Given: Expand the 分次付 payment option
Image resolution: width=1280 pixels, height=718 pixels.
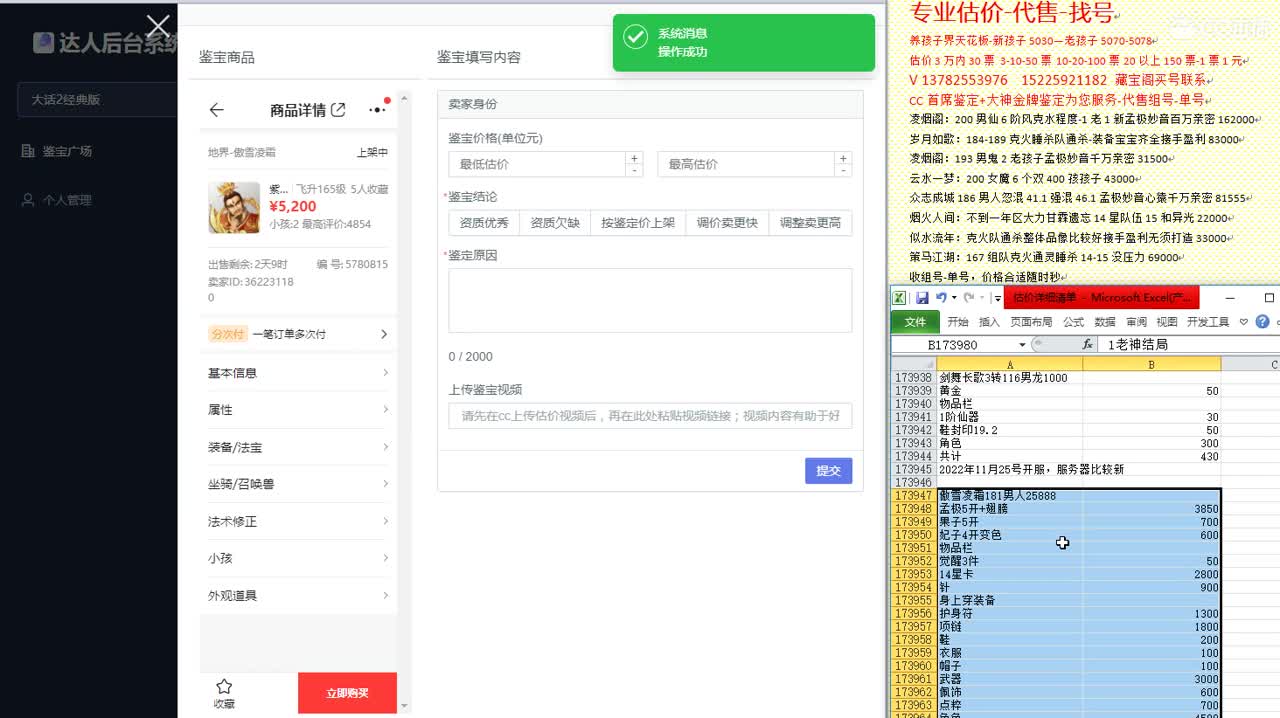Looking at the screenshot, I should (x=298, y=334).
